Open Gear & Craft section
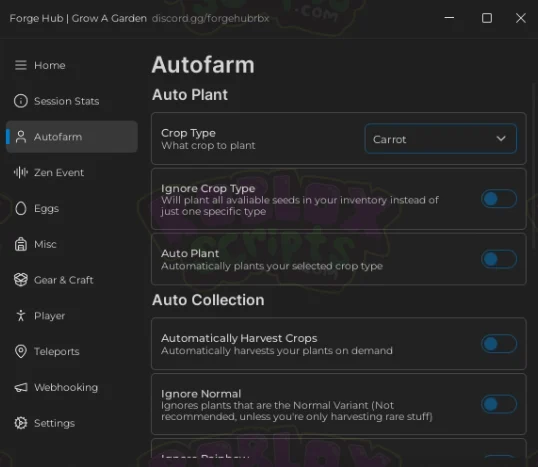This screenshot has width=538, height=467. coord(72,280)
